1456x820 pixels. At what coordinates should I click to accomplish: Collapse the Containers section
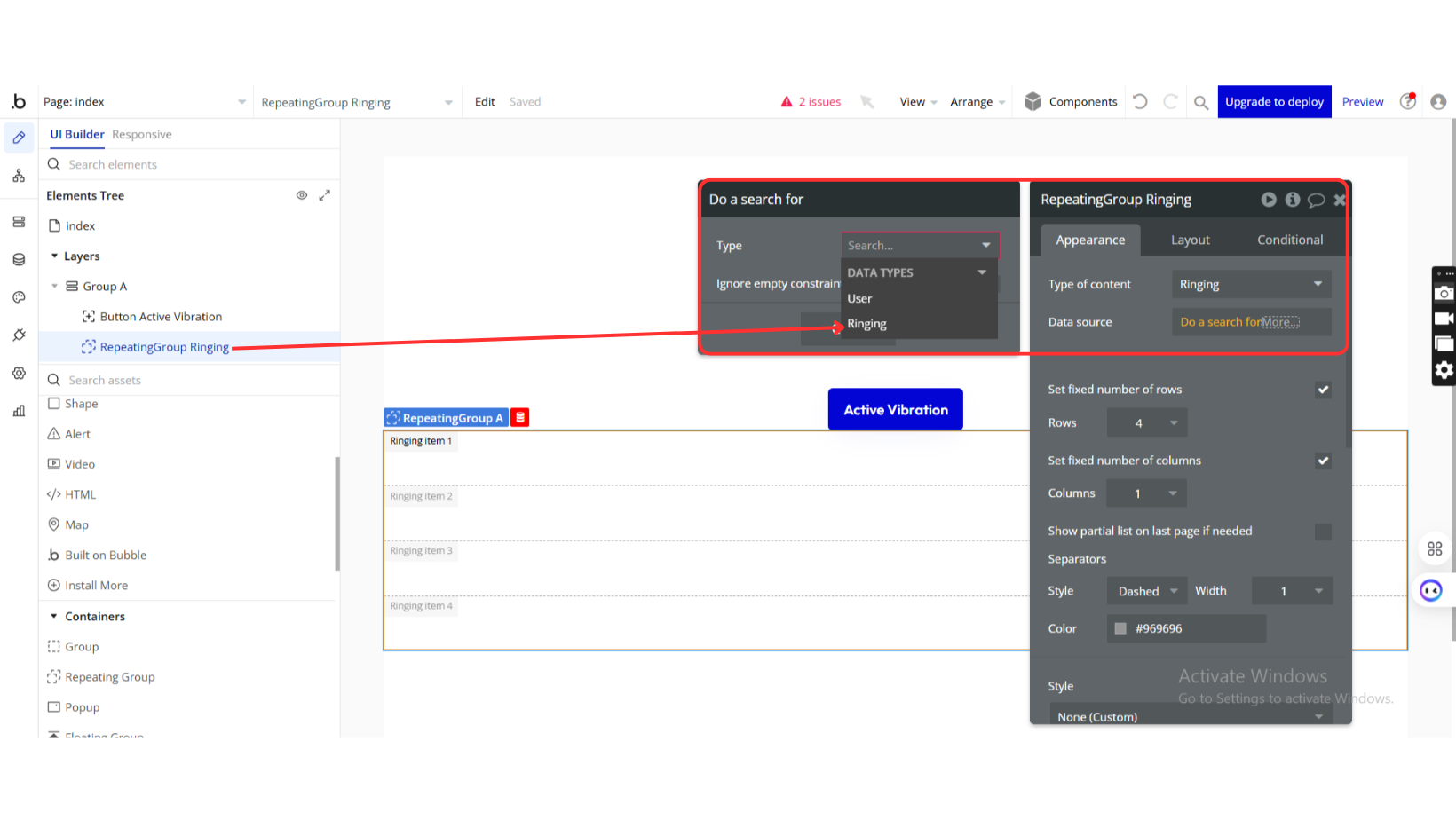pos(54,617)
